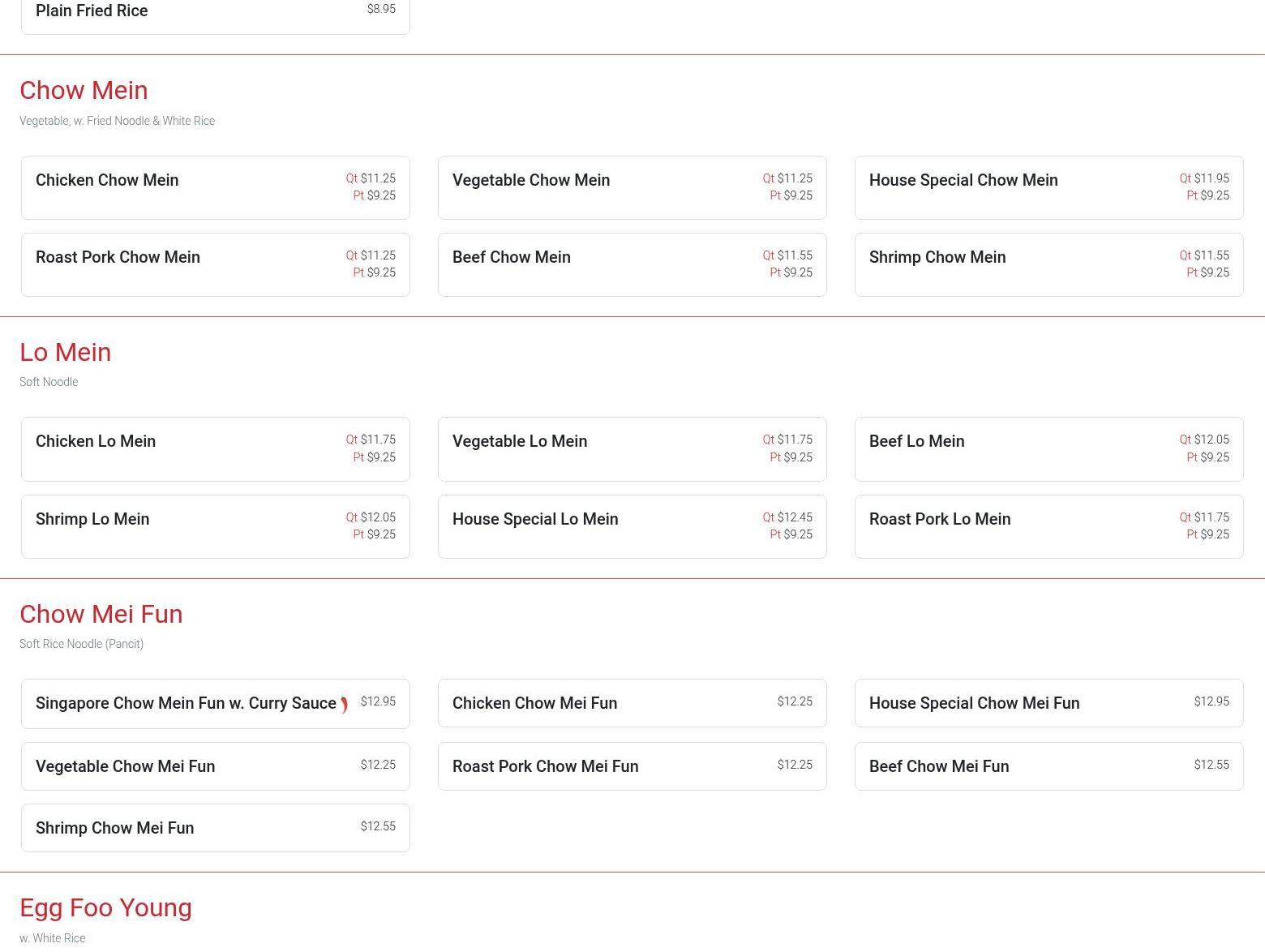Click $12.25 price of Chicken Chow Mei Fun
Image resolution: width=1265 pixels, height=952 pixels.
[x=795, y=701]
